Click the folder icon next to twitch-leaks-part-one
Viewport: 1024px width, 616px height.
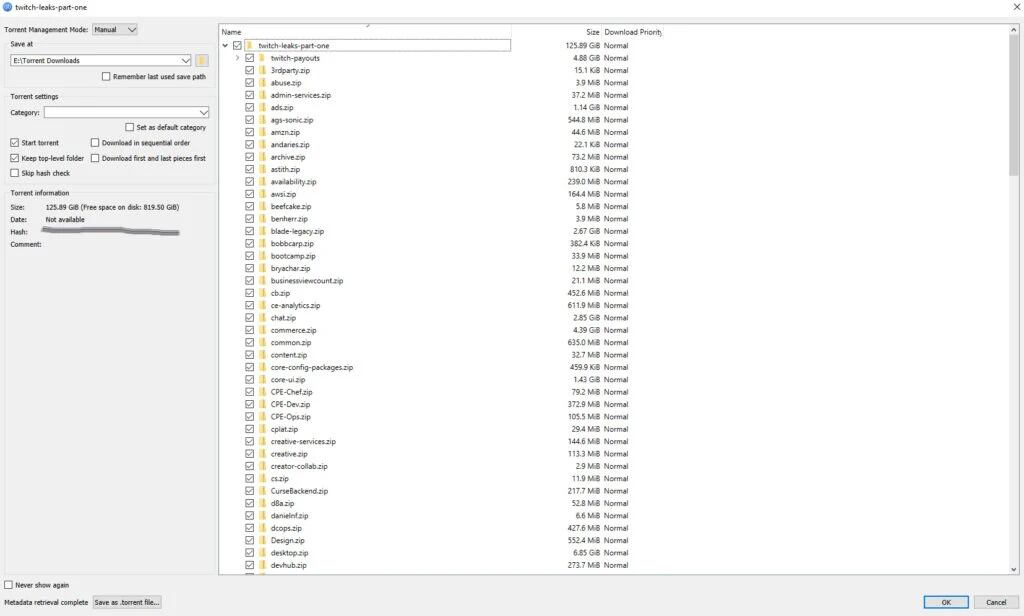click(249, 45)
